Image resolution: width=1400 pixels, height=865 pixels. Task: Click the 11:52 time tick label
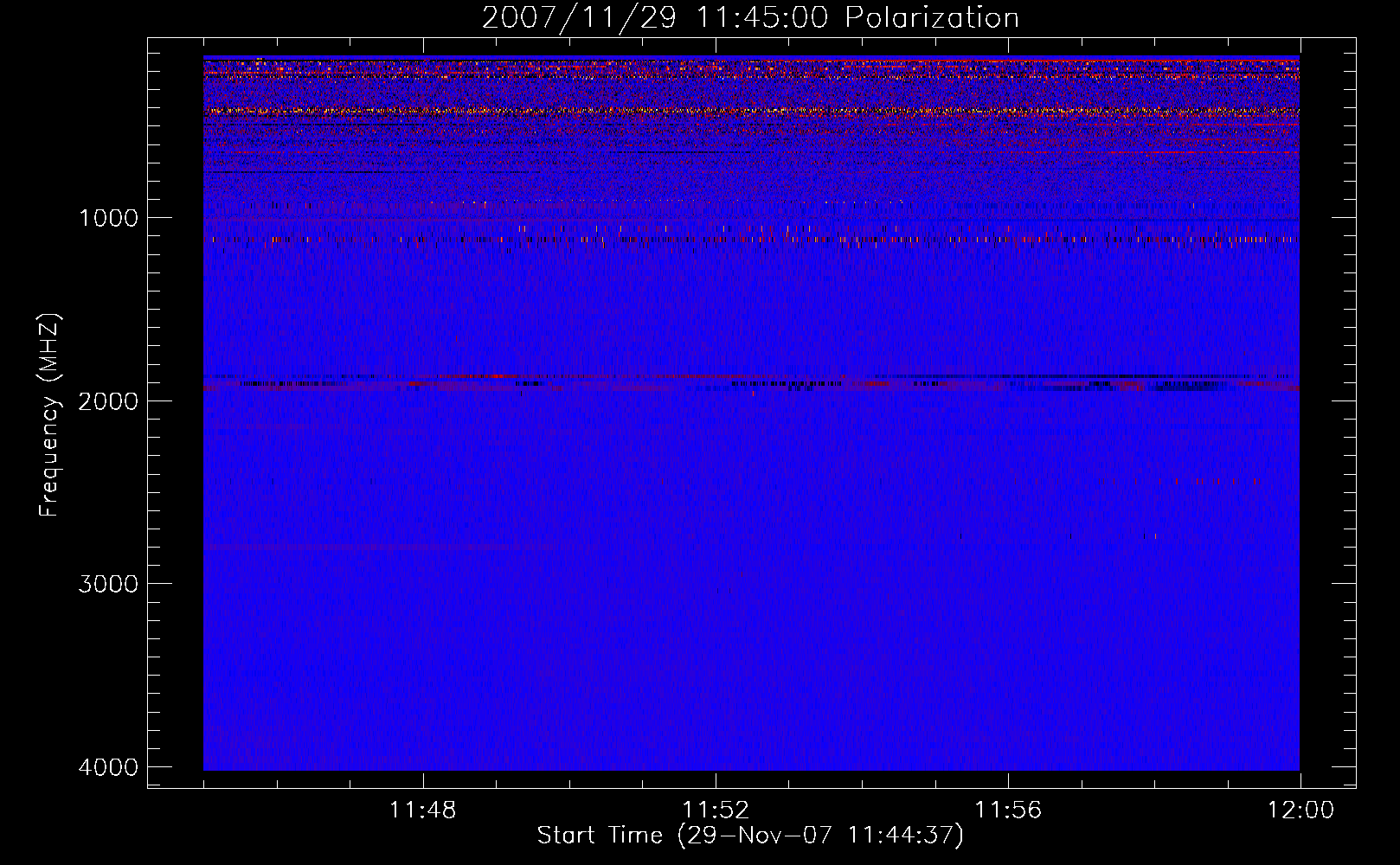(x=716, y=811)
